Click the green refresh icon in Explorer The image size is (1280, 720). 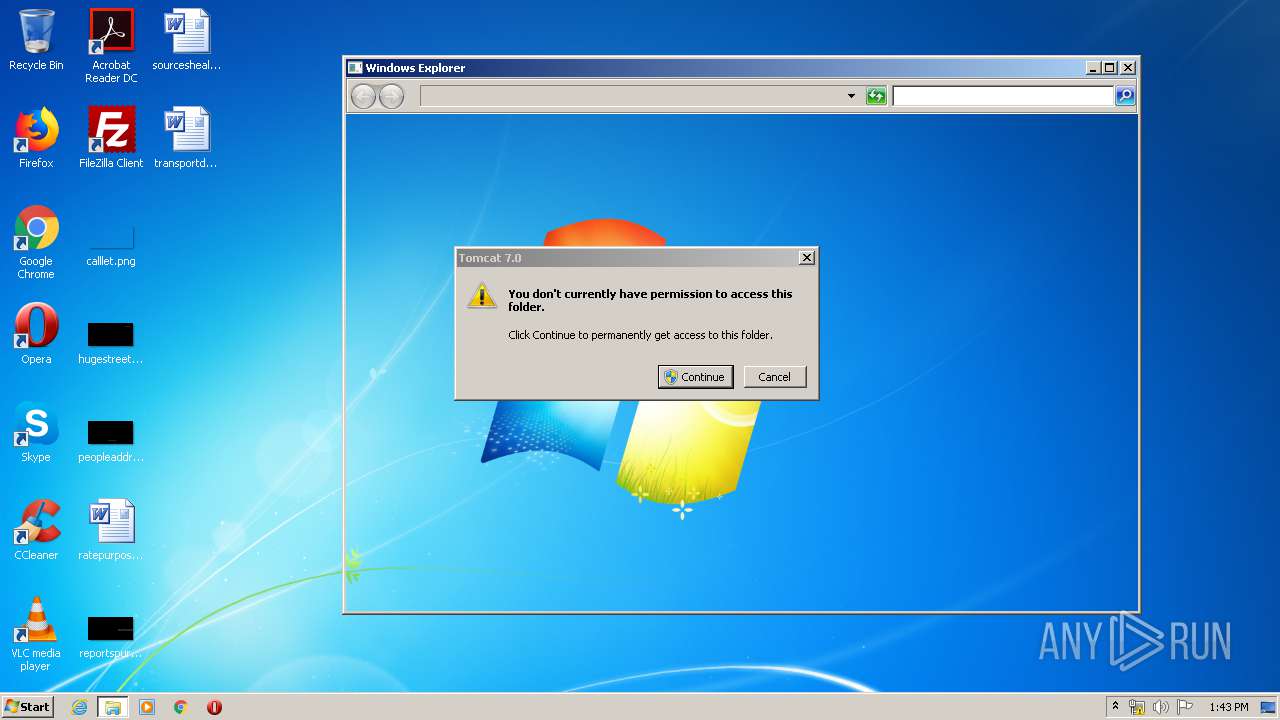point(876,96)
